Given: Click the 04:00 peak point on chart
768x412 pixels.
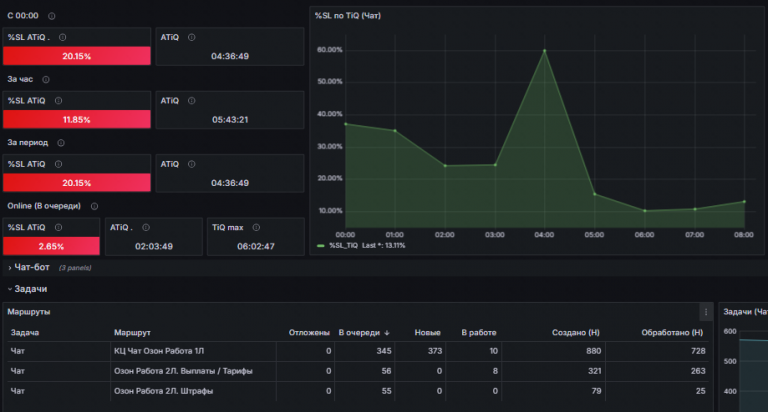Looking at the screenshot, I should [545, 50].
